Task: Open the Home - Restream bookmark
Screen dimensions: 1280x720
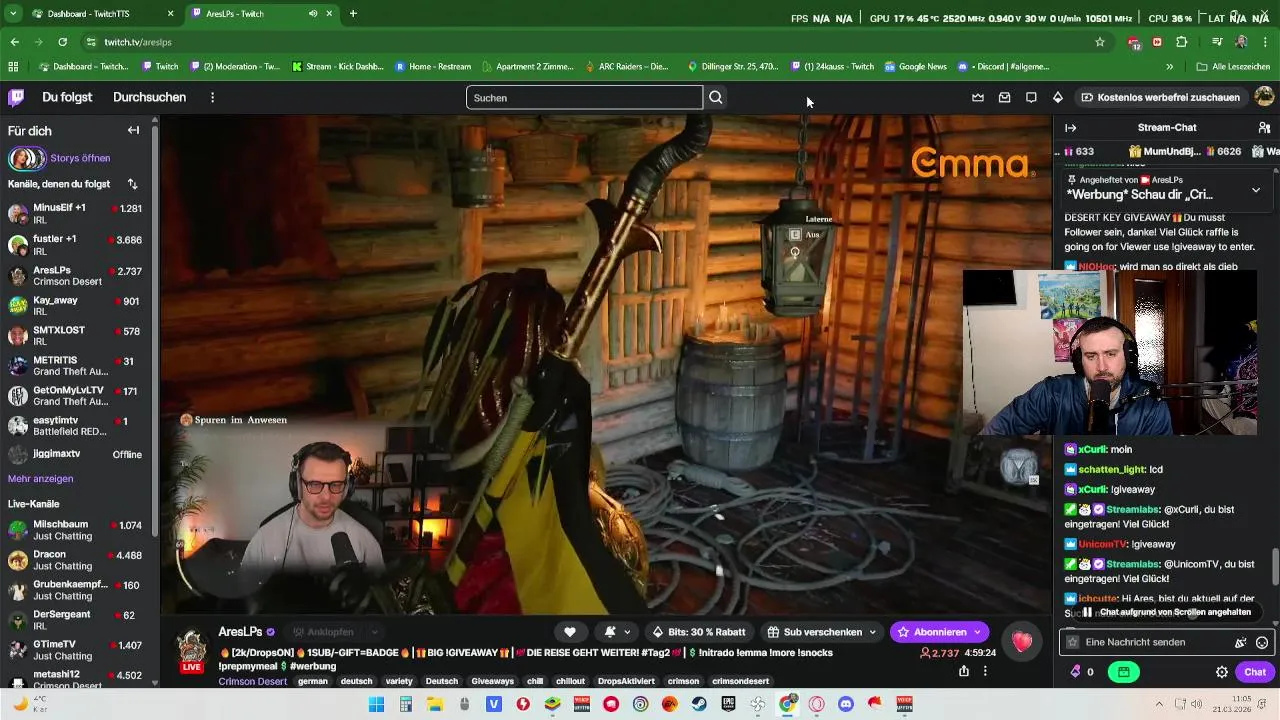Action: (x=433, y=66)
